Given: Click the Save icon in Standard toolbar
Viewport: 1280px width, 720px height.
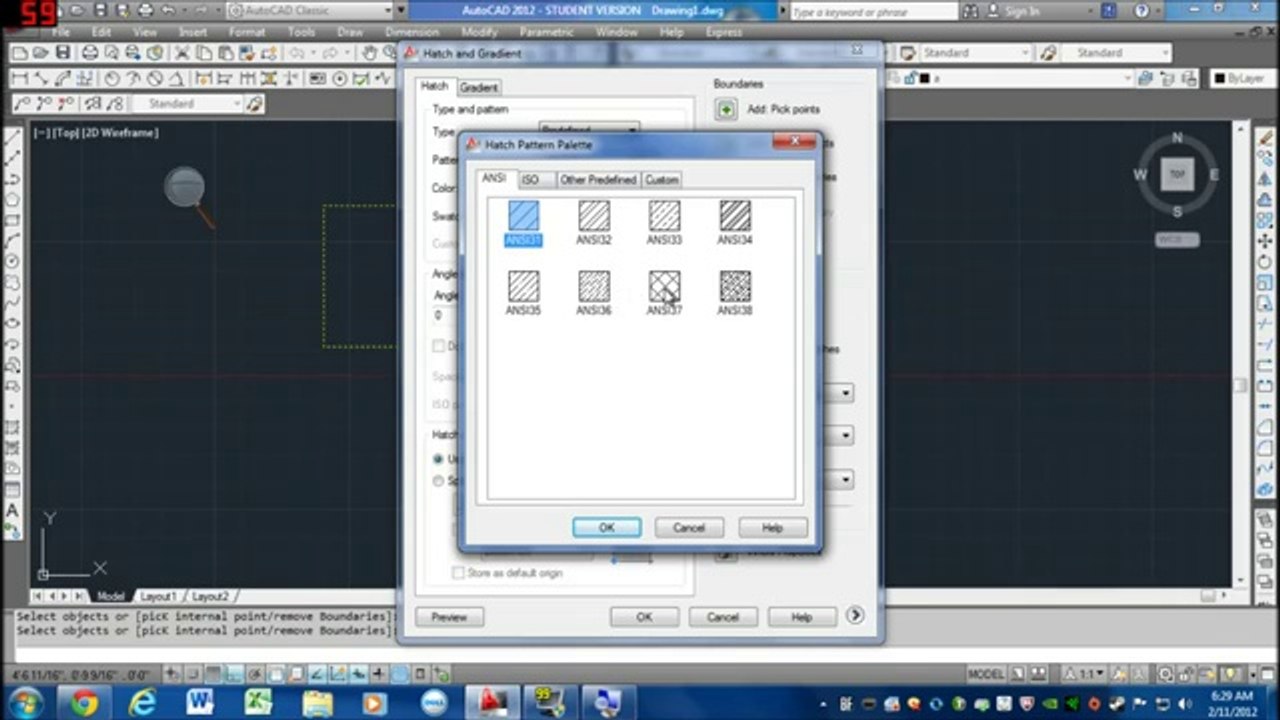Looking at the screenshot, I should pos(62,53).
